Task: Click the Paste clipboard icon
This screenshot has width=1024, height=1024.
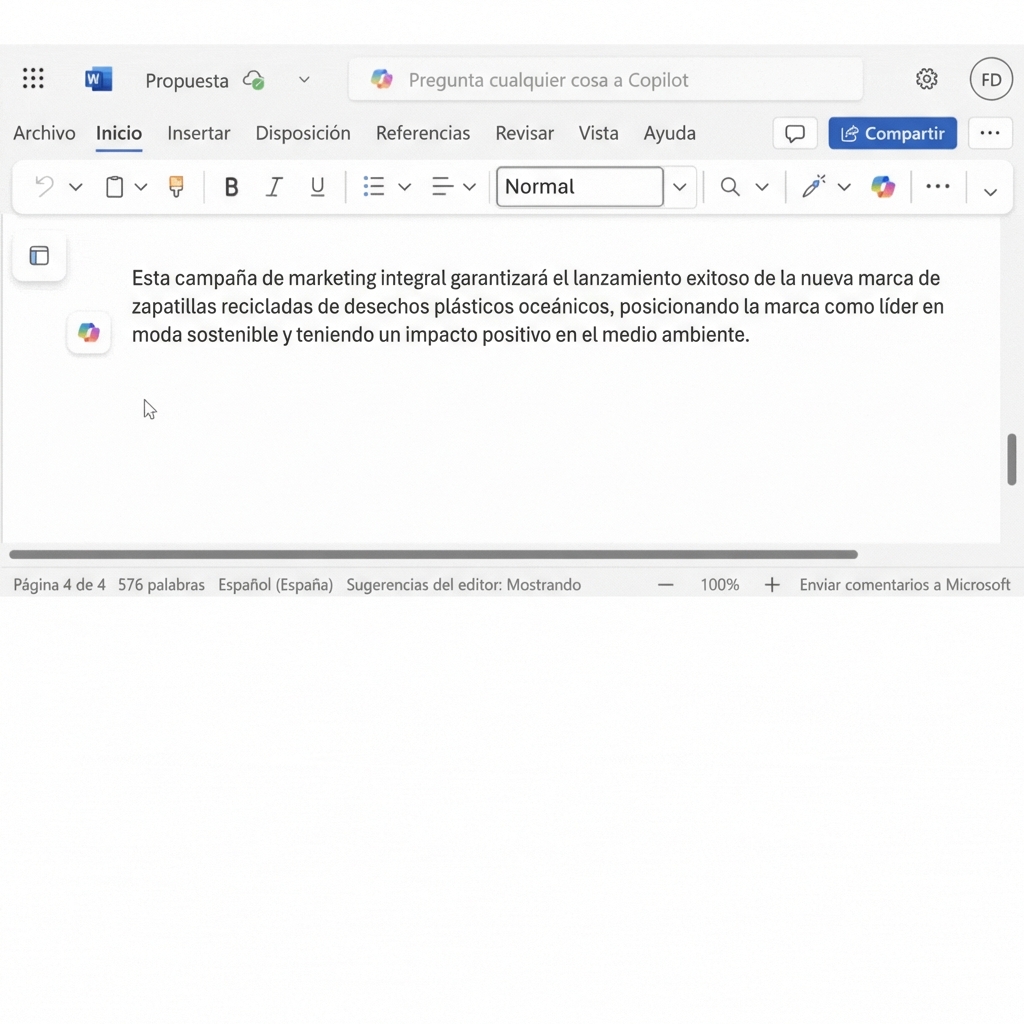Action: 115,186
